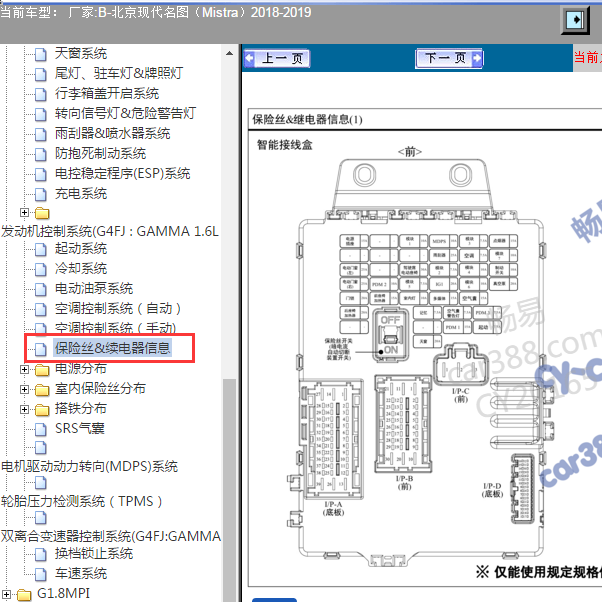The width and height of the screenshot is (602, 602).
Task: Click the 换档锁止系统 document icon
Action: [41, 554]
